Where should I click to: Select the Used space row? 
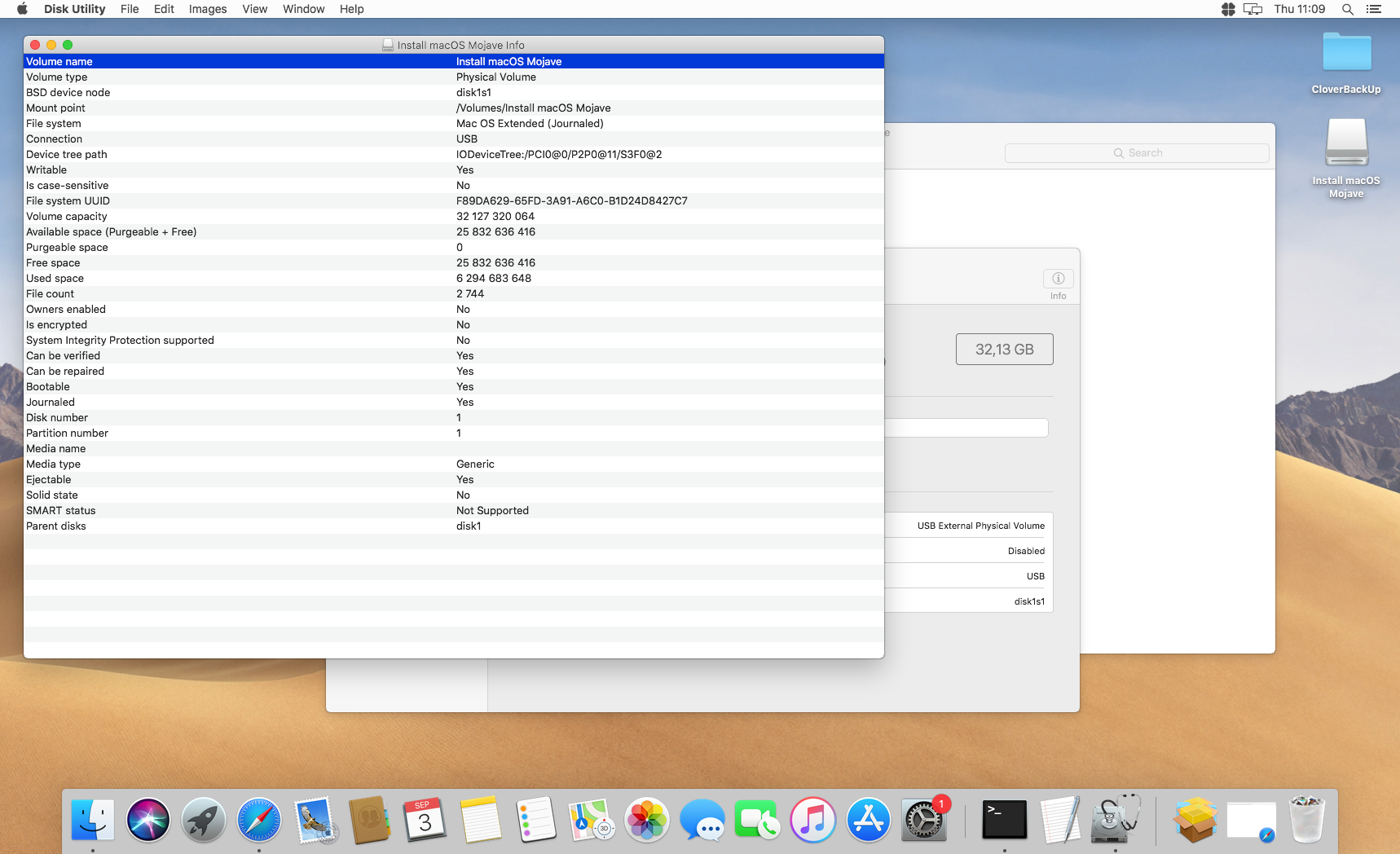454,278
